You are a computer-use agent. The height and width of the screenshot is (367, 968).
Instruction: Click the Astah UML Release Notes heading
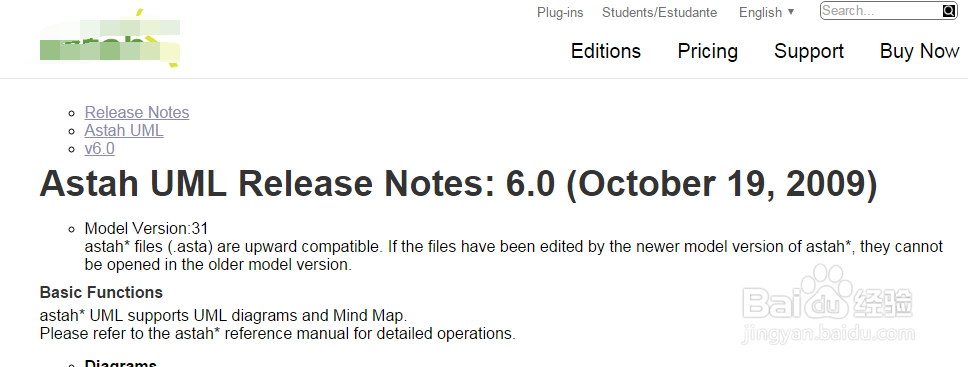coord(458,184)
